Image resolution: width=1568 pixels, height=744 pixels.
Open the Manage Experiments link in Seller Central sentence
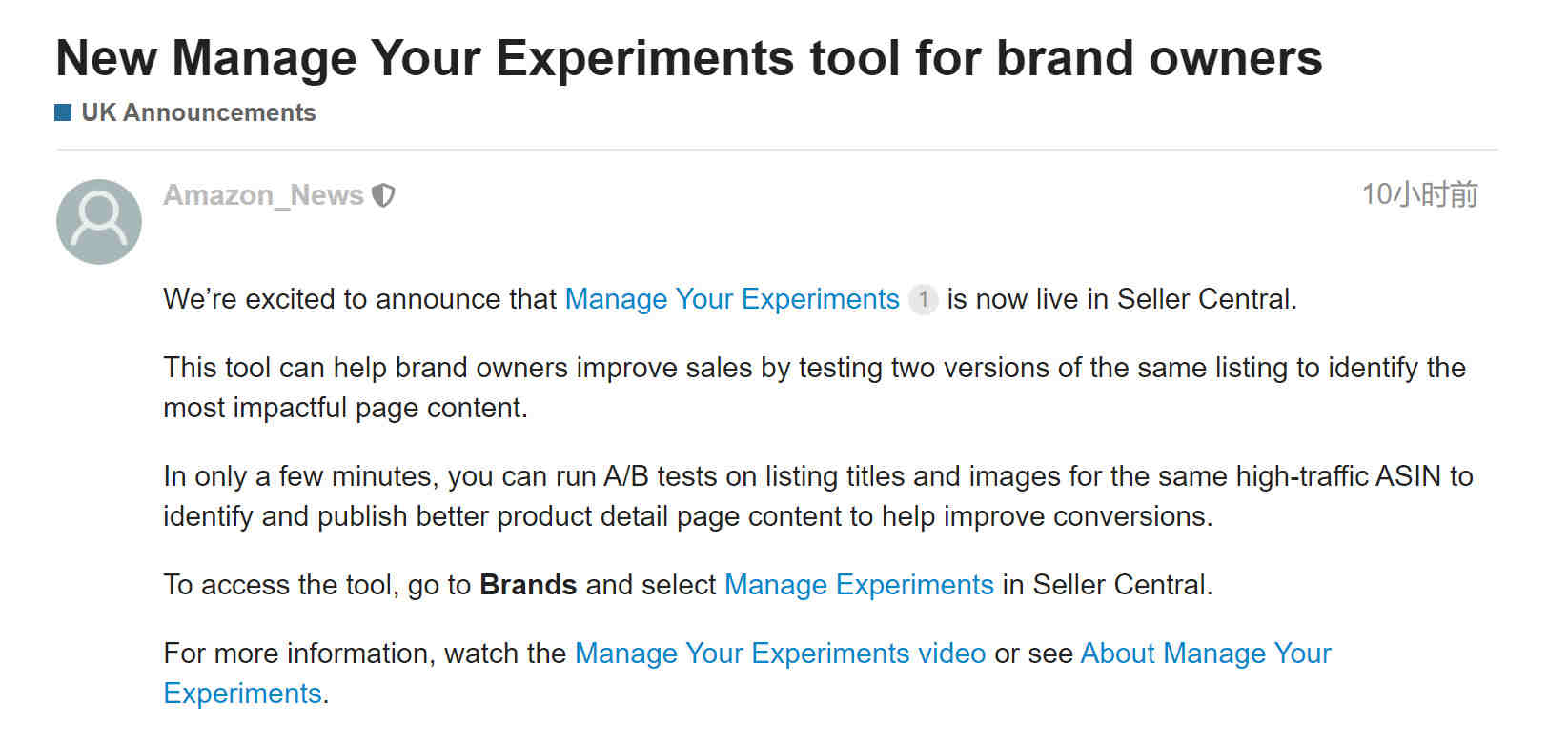point(859,585)
